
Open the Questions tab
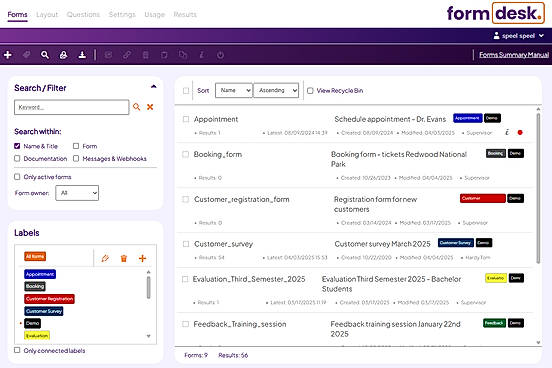click(83, 14)
